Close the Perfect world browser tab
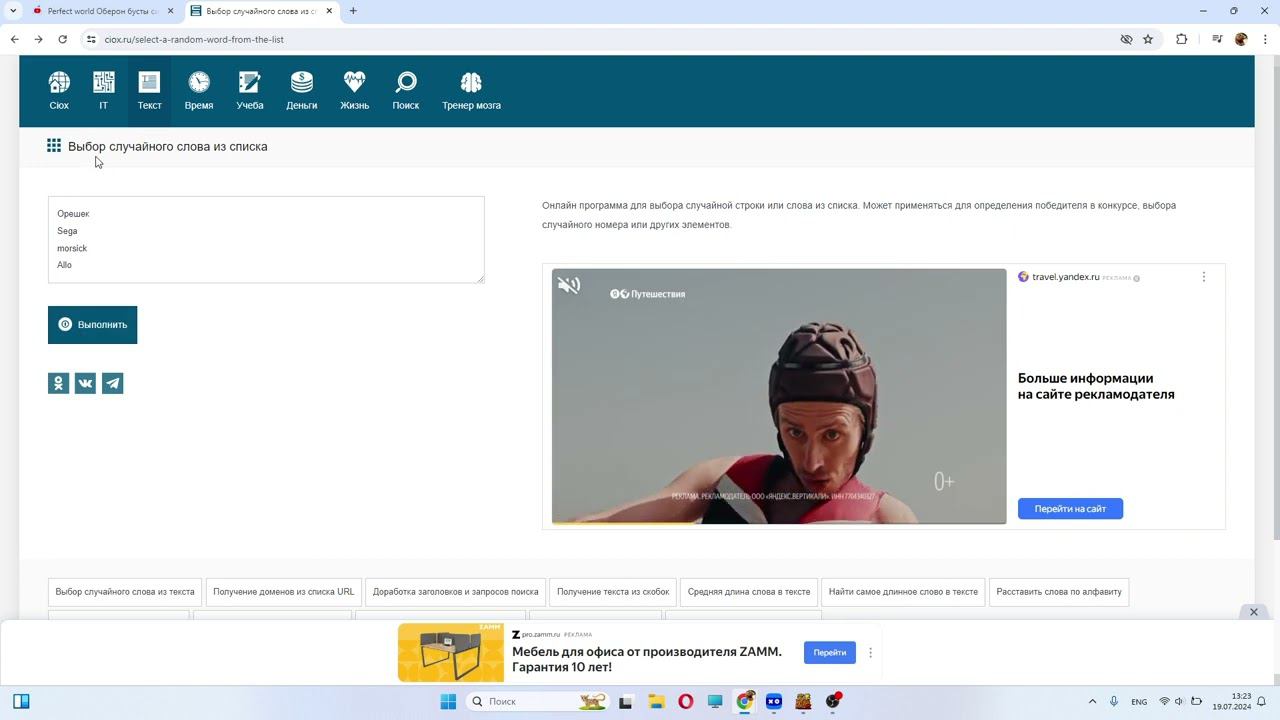The width and height of the screenshot is (1280, 720). [x=170, y=11]
